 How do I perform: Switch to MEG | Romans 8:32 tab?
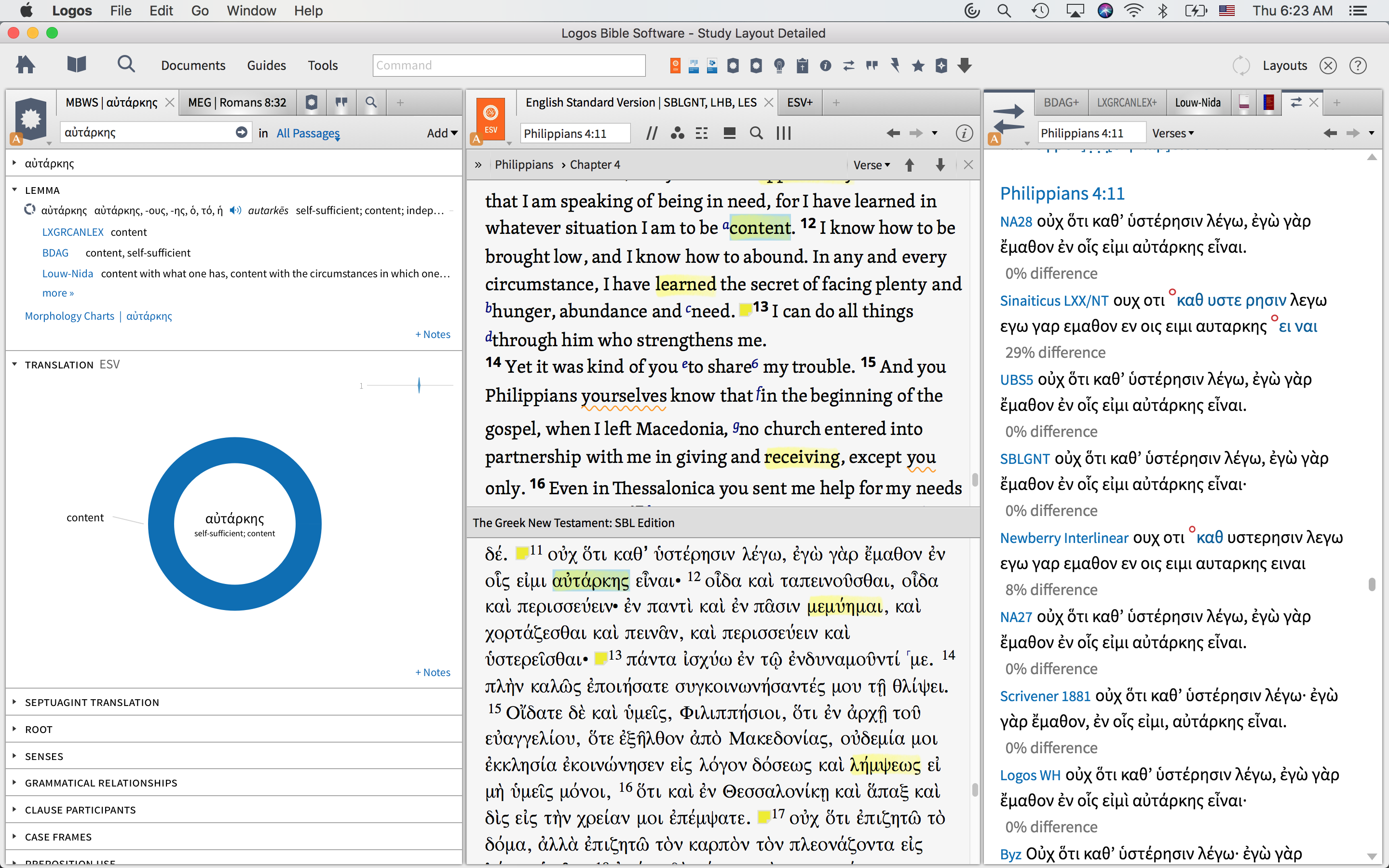237,102
